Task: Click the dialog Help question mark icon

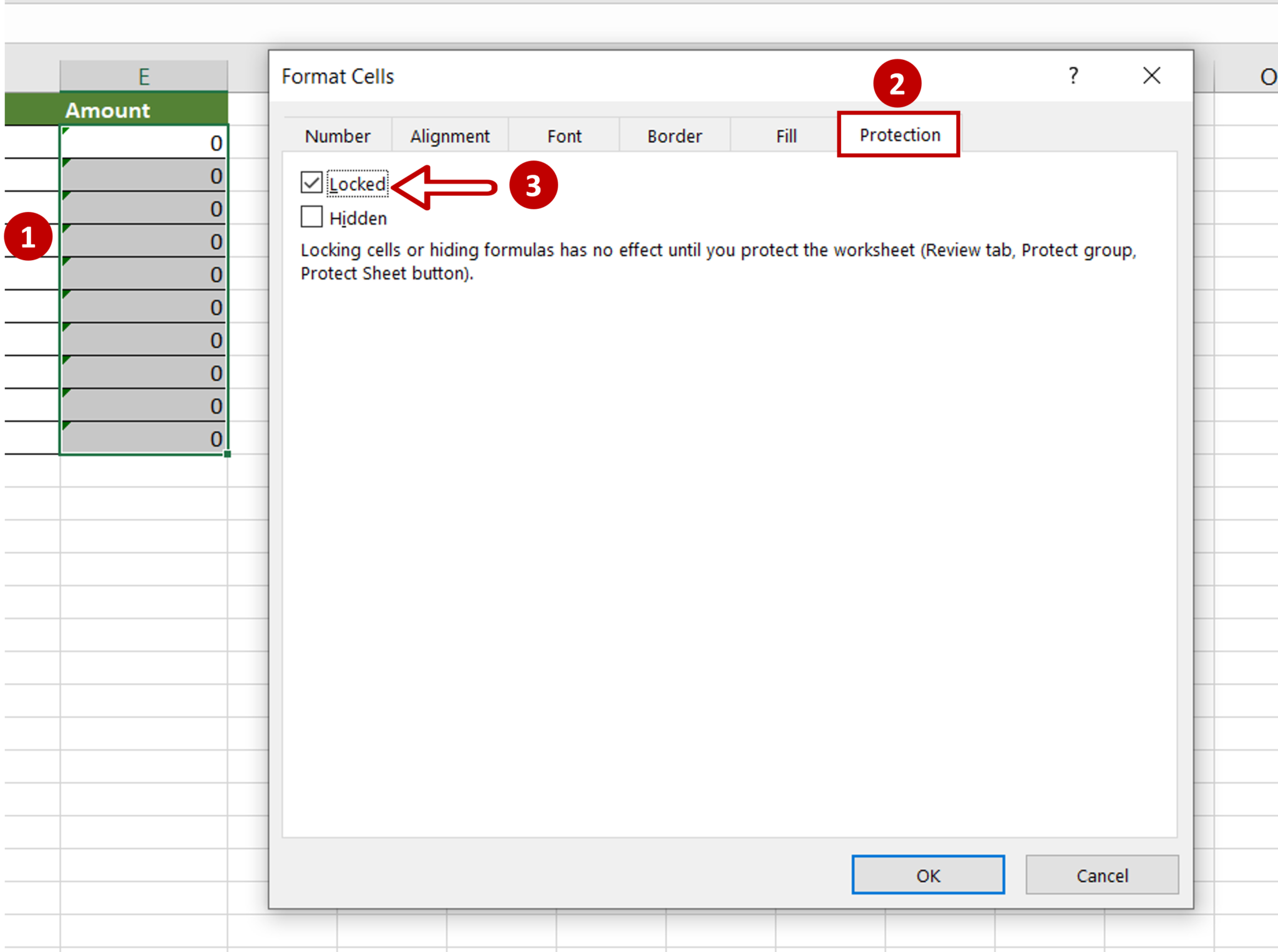Action: coord(1074,75)
